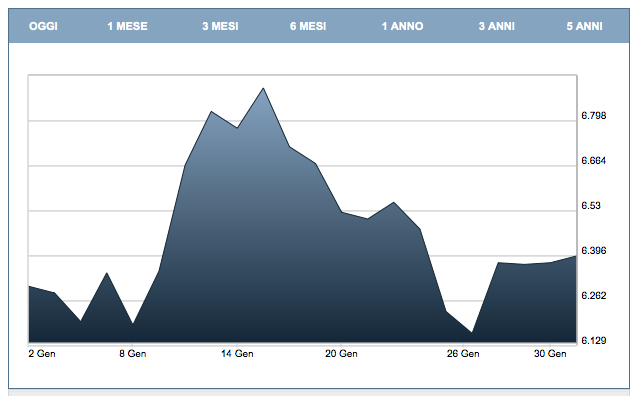Click the small peak between 2 and 8 Gen

point(106,273)
